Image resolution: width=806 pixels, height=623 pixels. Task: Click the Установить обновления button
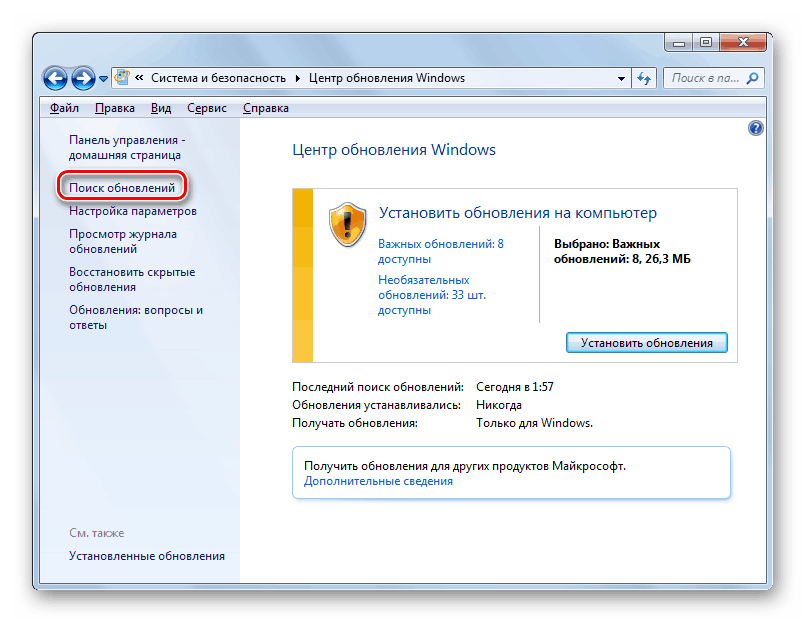647,343
